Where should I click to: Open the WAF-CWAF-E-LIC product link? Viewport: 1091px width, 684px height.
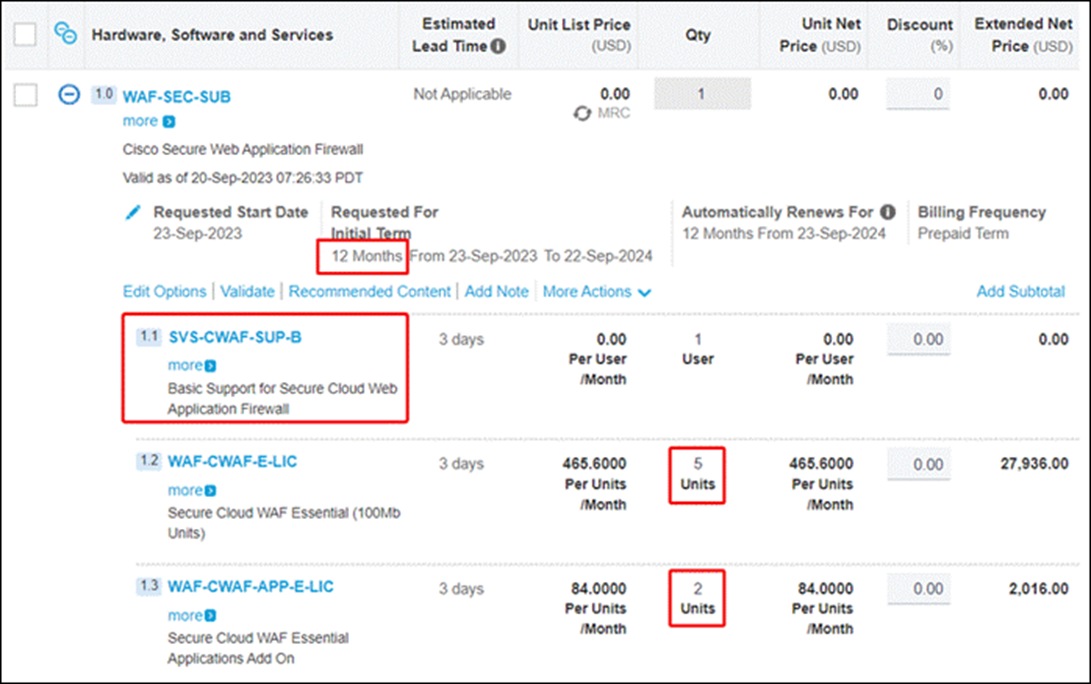pyautogui.click(x=232, y=462)
